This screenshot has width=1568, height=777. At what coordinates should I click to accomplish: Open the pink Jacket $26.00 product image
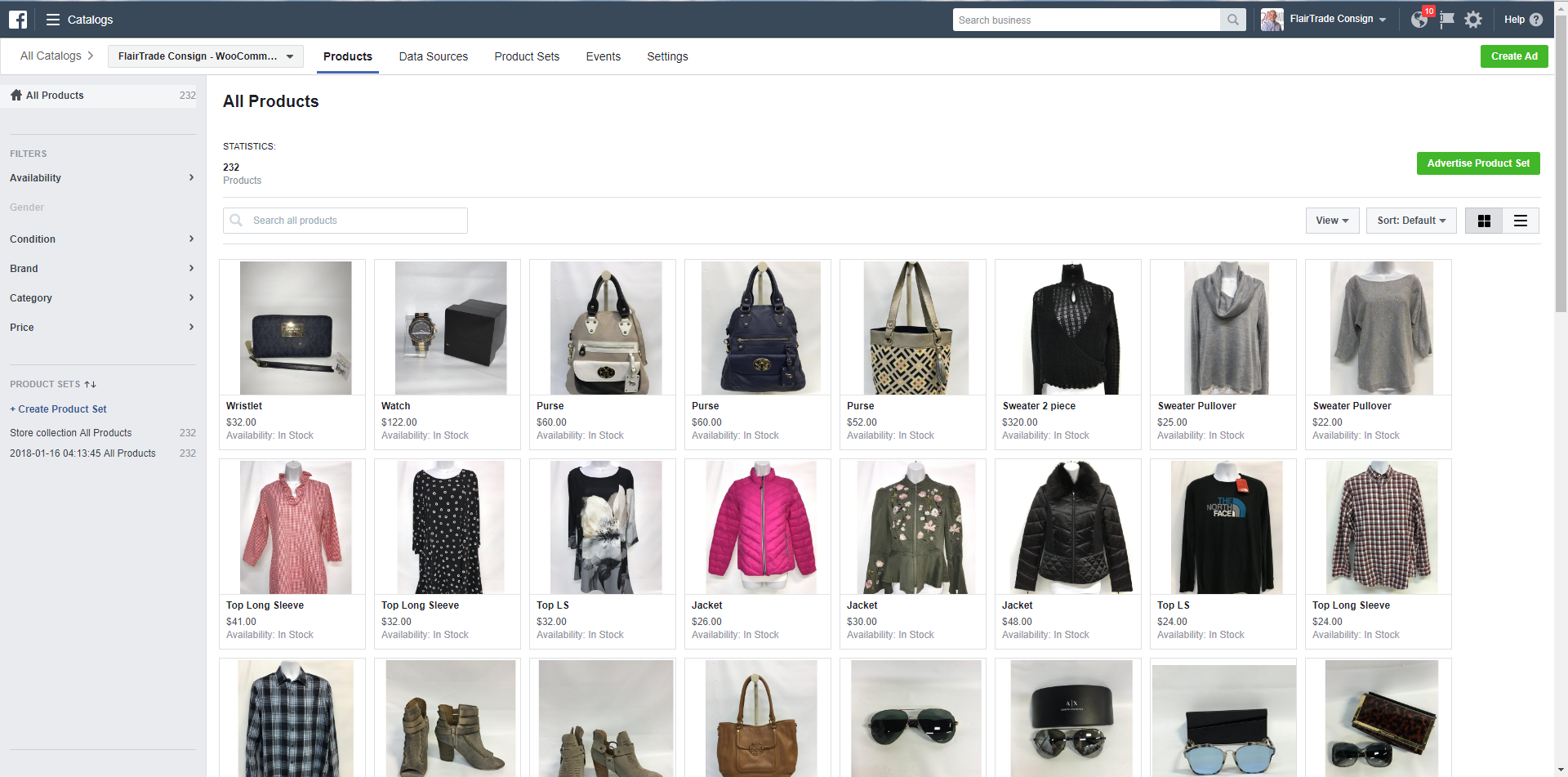pos(761,528)
